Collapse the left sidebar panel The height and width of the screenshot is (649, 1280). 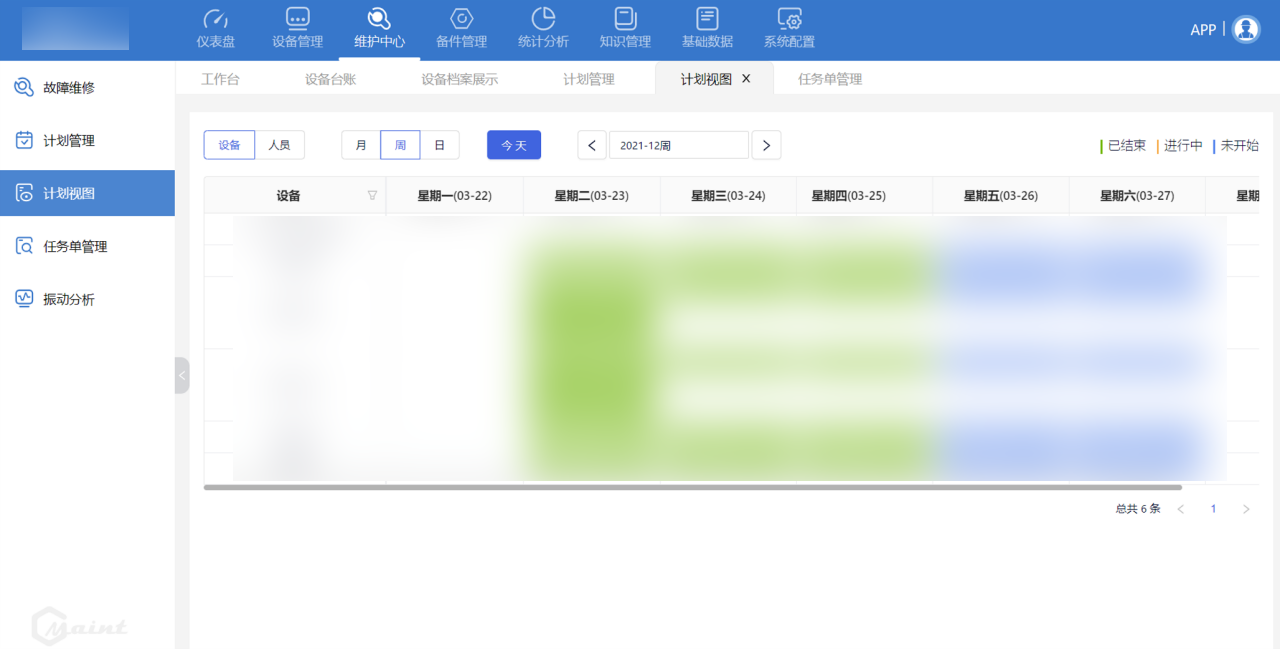(181, 375)
